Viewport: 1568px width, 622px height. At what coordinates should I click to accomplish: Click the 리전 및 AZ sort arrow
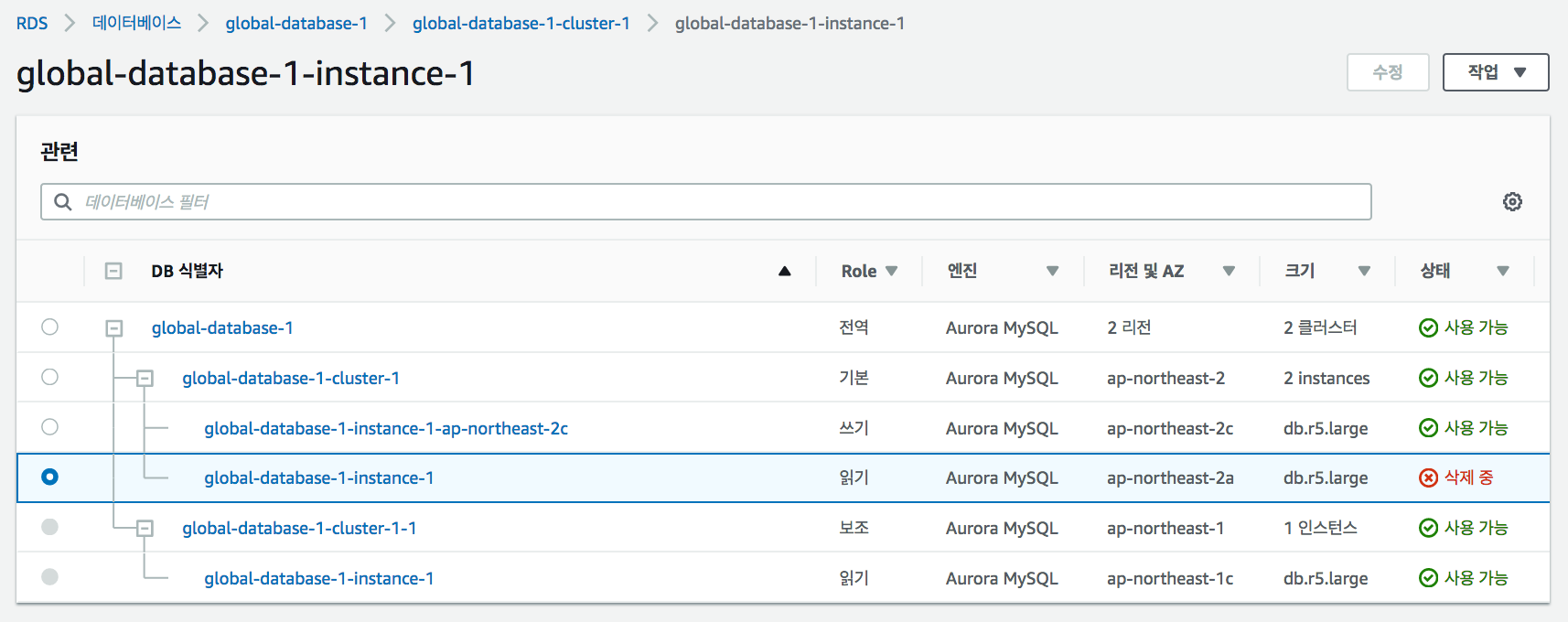(1229, 272)
